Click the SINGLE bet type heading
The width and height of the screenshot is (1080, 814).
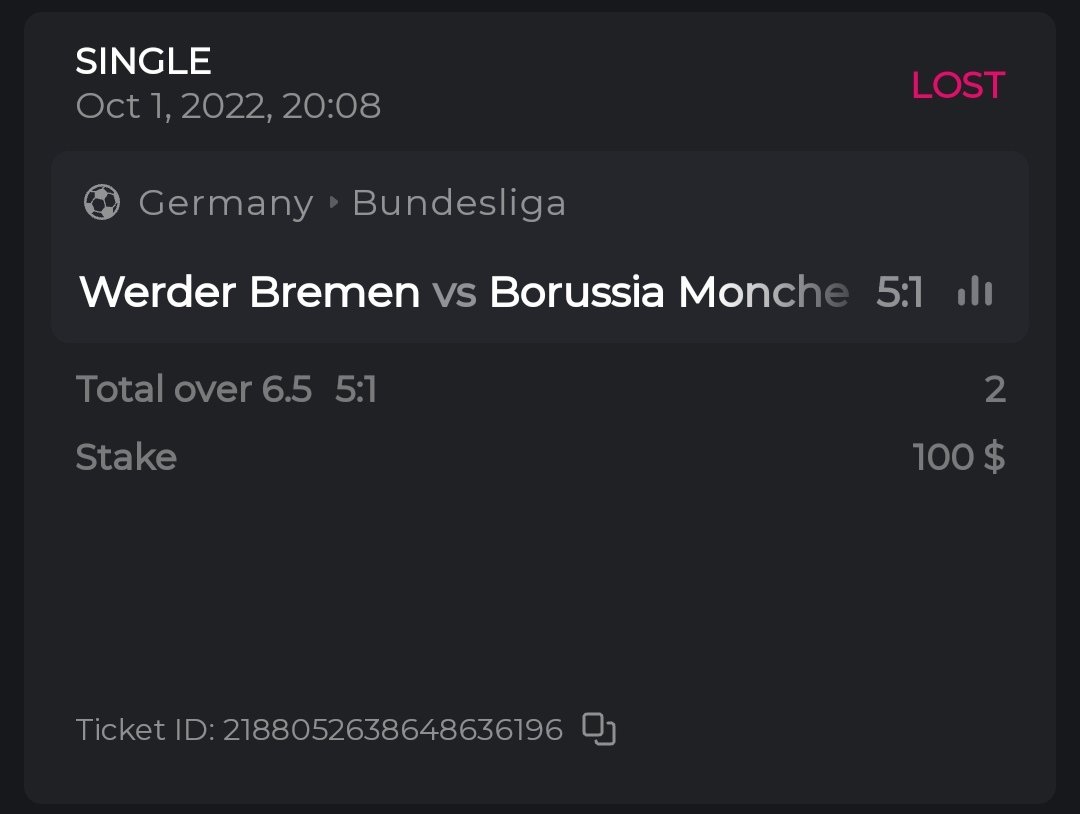tap(143, 62)
